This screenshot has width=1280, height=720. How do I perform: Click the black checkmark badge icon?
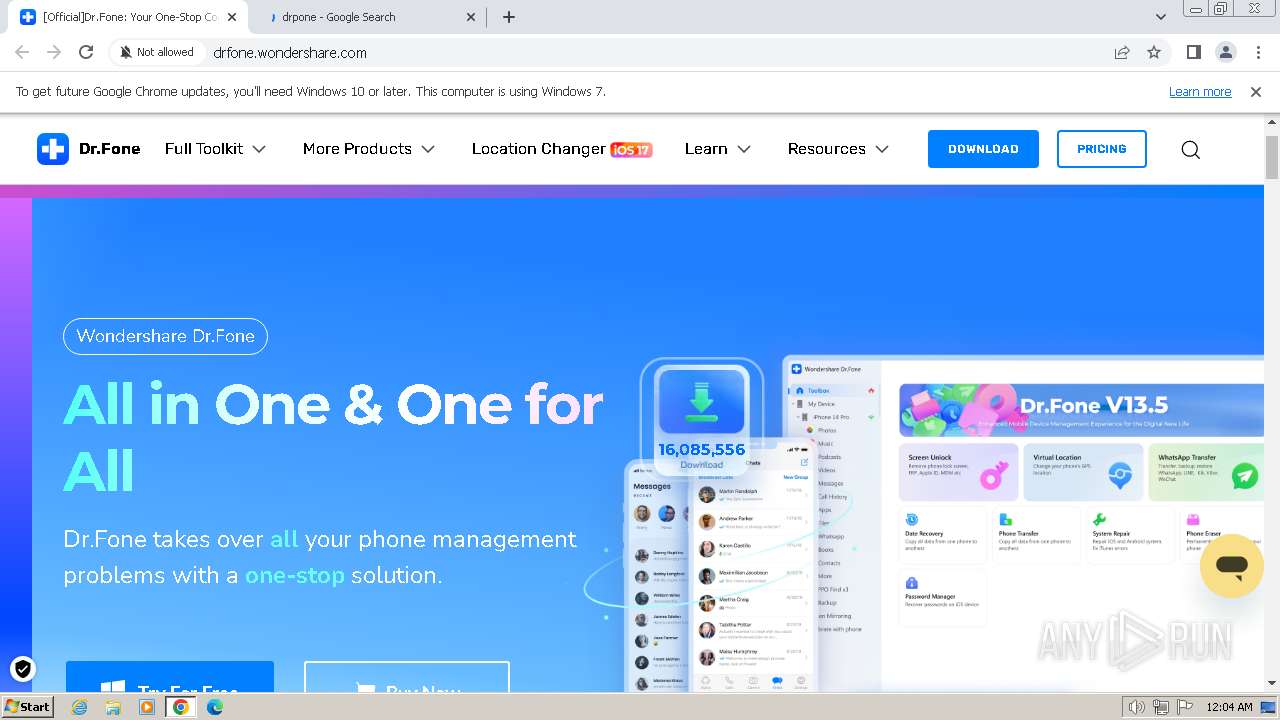click(22, 669)
